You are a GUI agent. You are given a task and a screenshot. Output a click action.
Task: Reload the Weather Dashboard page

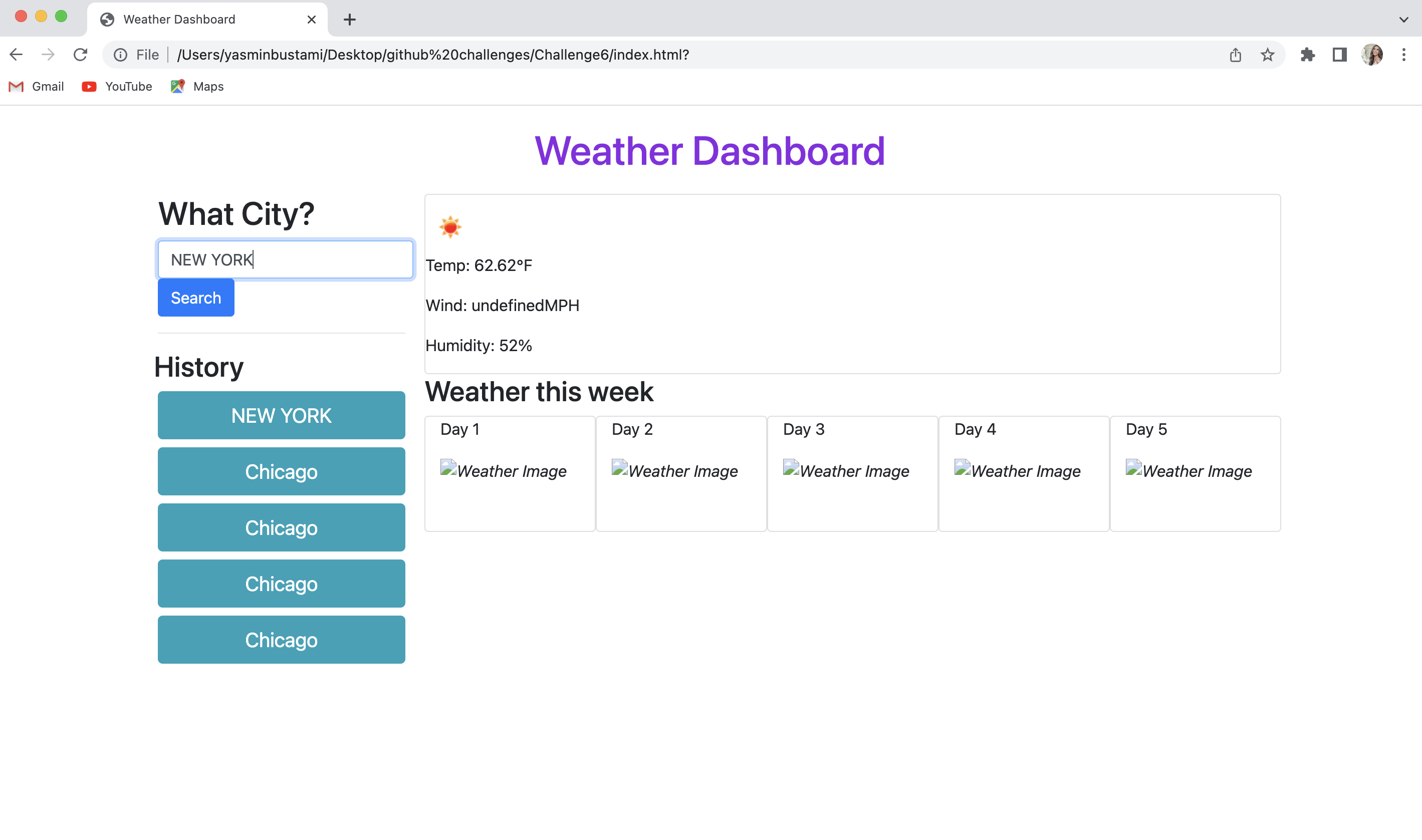[x=80, y=55]
